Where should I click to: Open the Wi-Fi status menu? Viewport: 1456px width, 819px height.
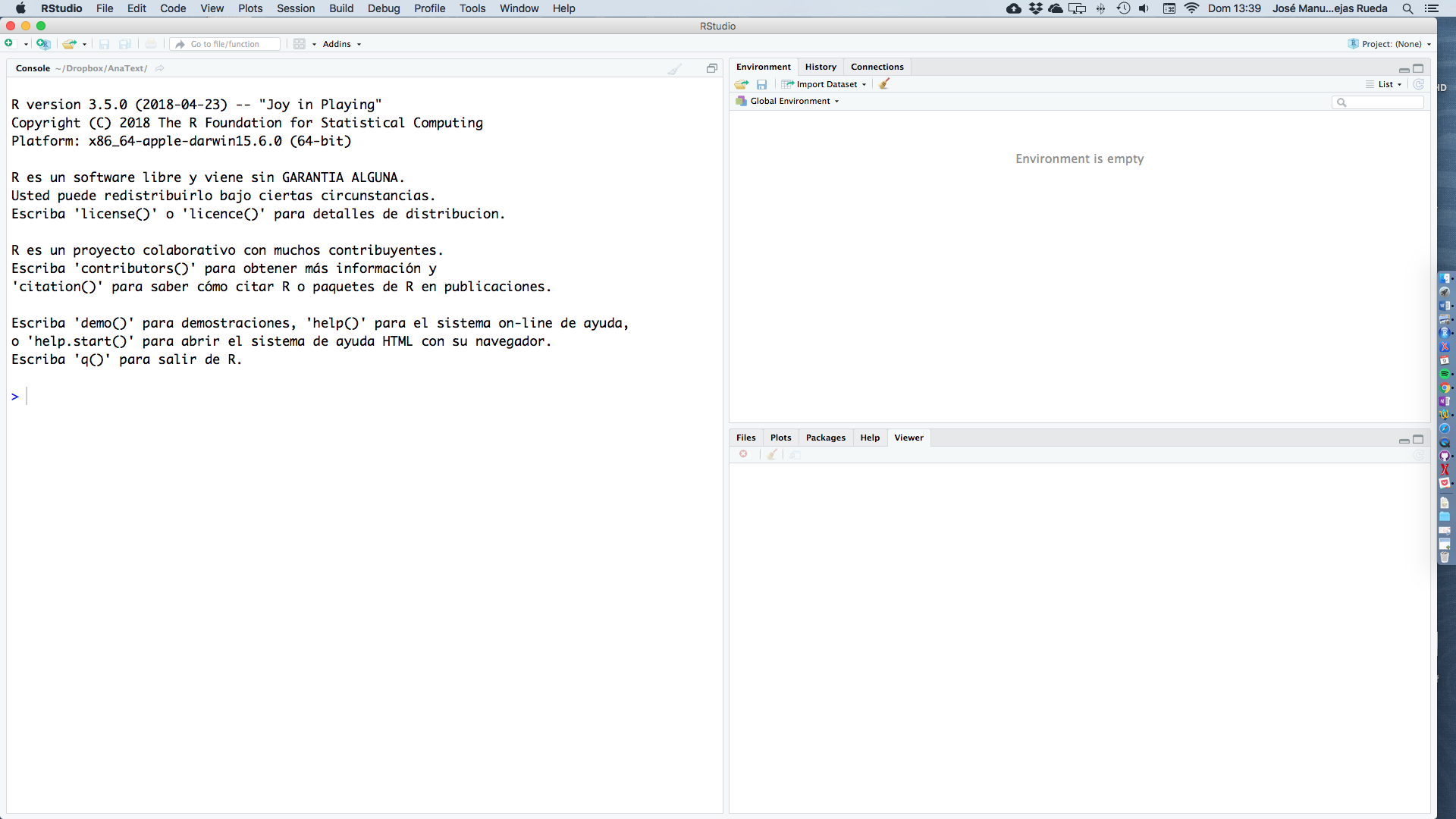tap(1191, 8)
